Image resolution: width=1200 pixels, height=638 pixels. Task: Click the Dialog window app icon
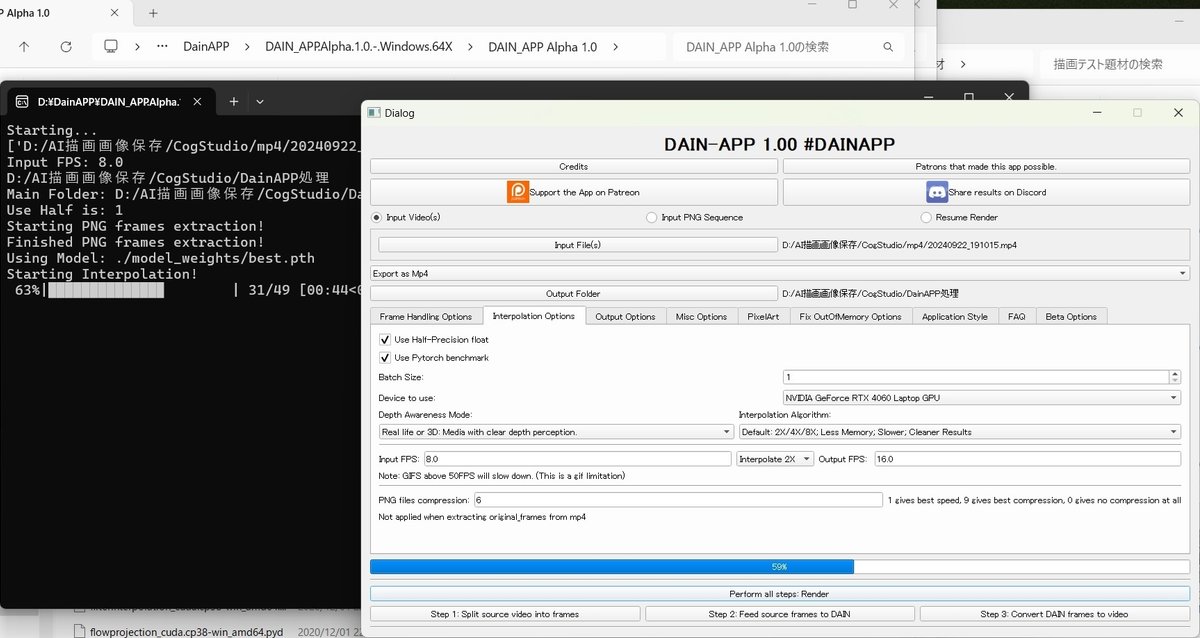click(374, 113)
